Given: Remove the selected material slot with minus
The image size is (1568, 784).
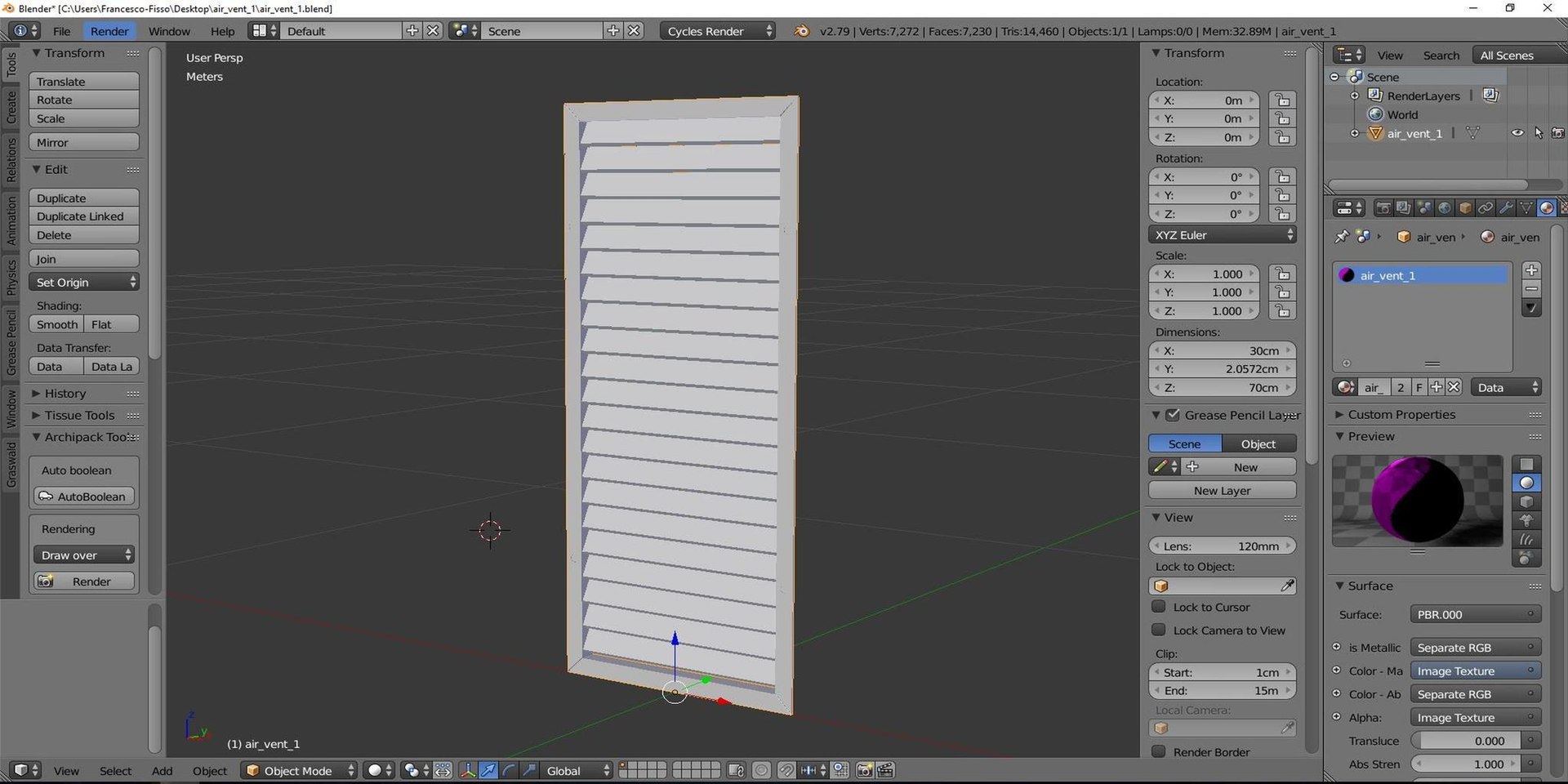Looking at the screenshot, I should pos(1531,289).
